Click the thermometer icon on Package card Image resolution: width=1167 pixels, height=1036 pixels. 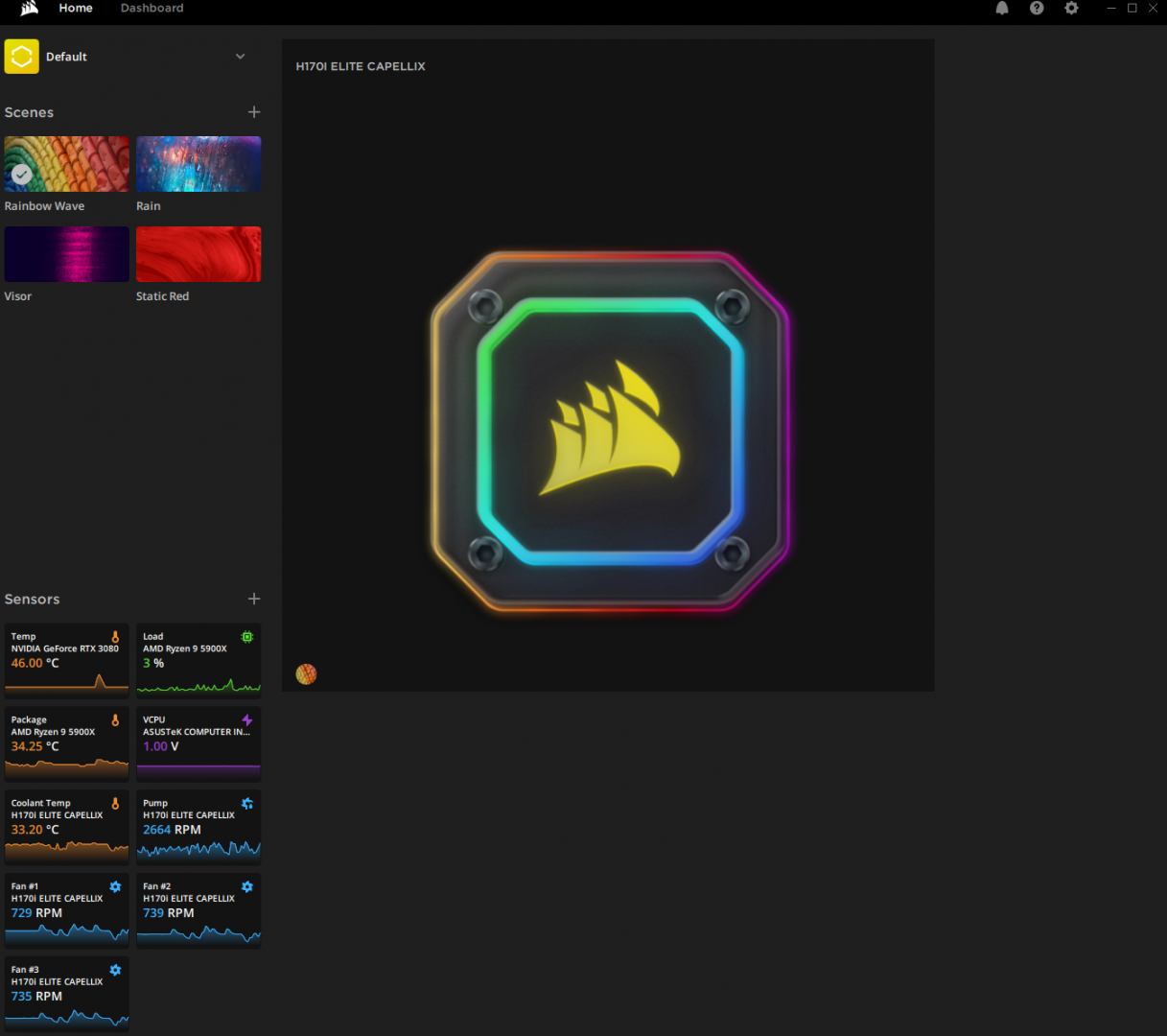tap(115, 720)
